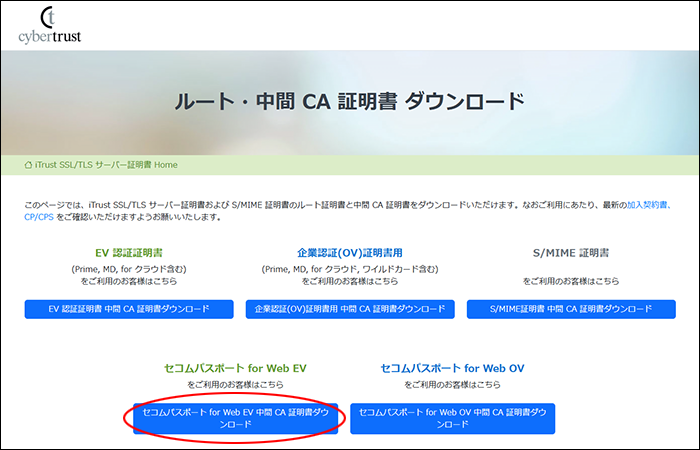Click the ワイルドカード含む description text
The width and height of the screenshot is (700, 450).
coord(400,269)
